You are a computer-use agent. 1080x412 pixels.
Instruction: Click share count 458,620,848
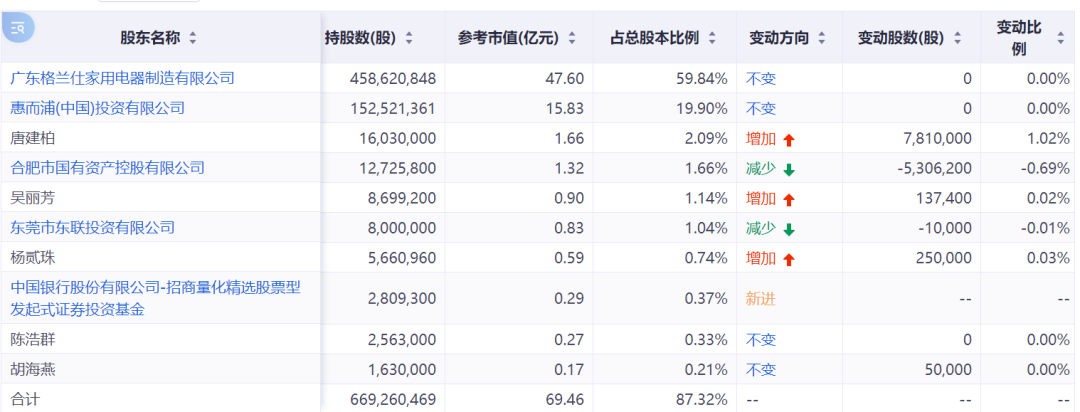392,79
